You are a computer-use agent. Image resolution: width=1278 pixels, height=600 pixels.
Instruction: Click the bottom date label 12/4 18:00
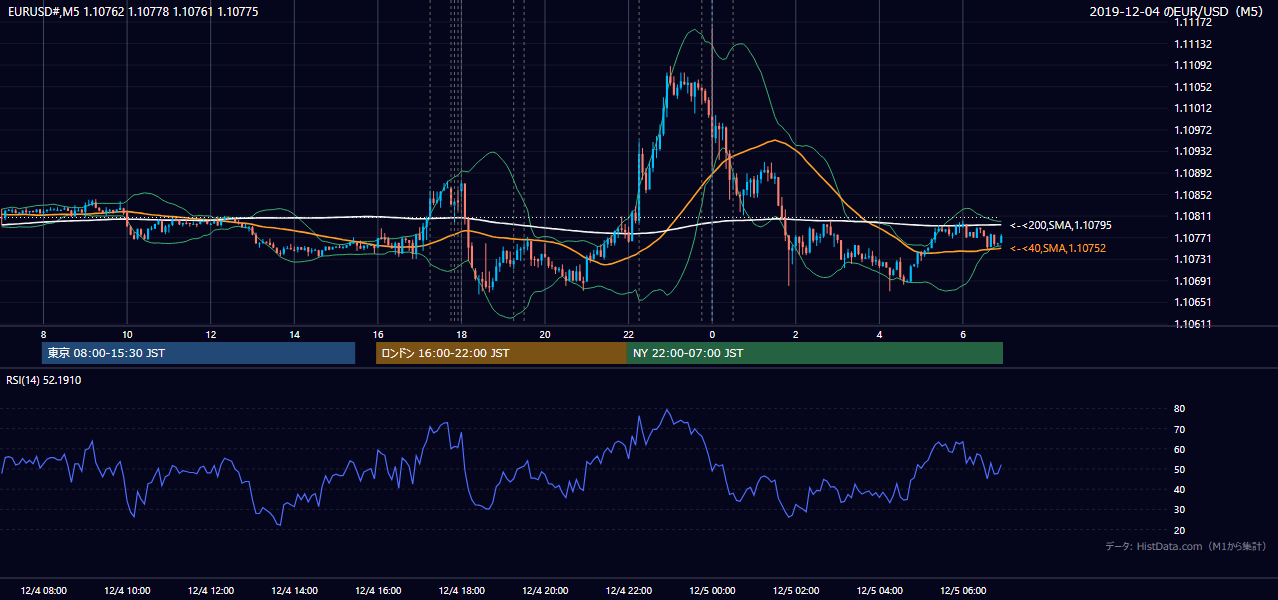pyautogui.click(x=461, y=591)
